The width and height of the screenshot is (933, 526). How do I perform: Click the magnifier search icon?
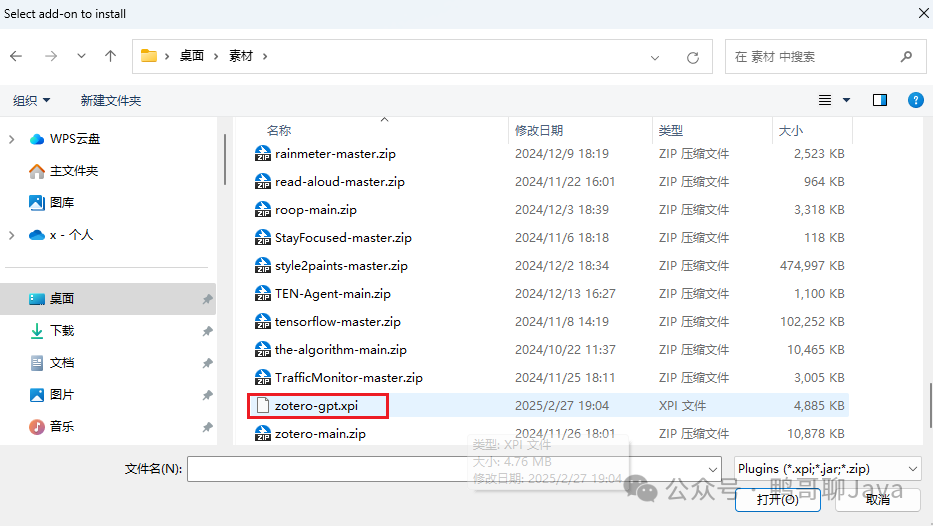[906, 57]
